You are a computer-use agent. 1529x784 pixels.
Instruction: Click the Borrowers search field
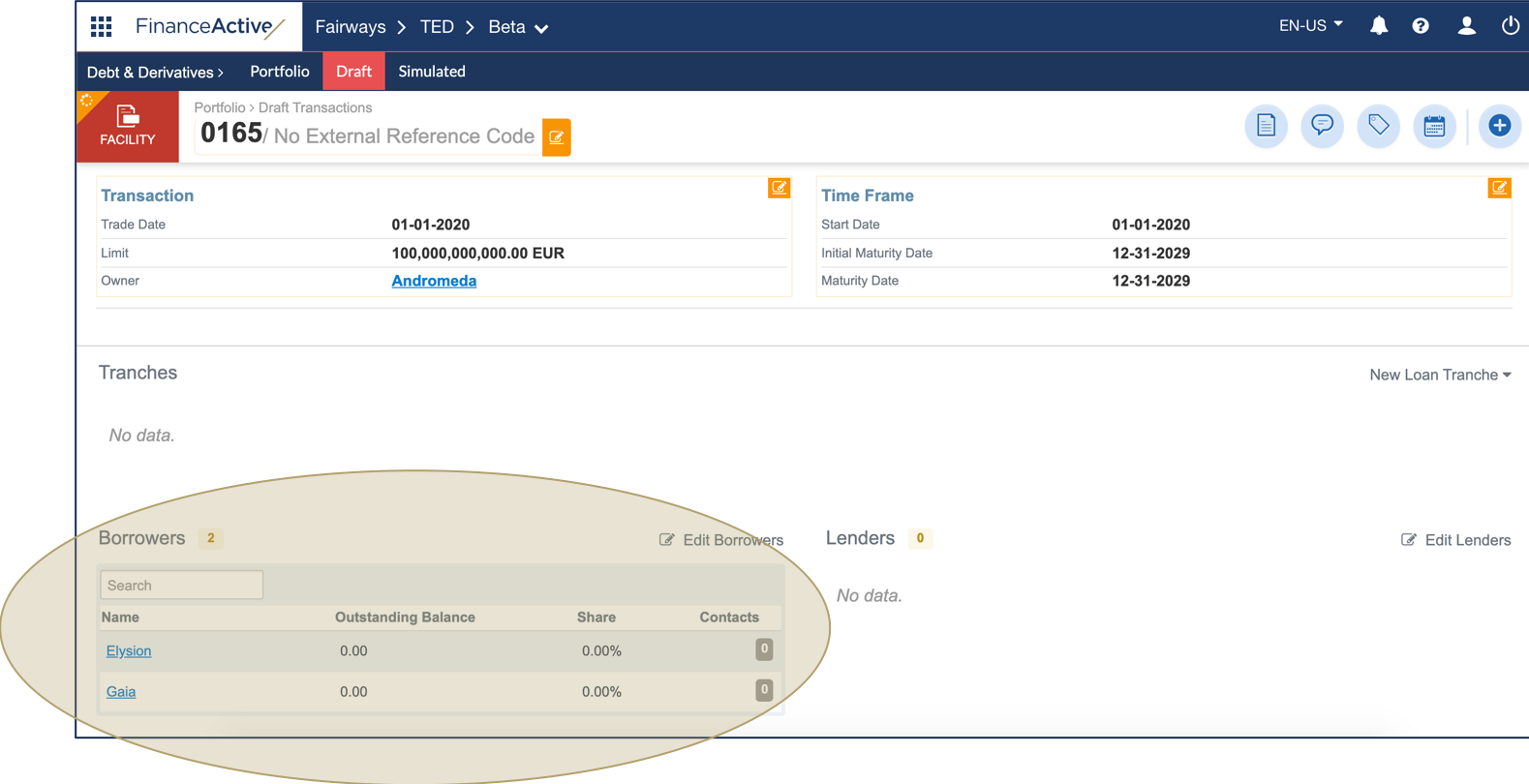click(x=182, y=586)
